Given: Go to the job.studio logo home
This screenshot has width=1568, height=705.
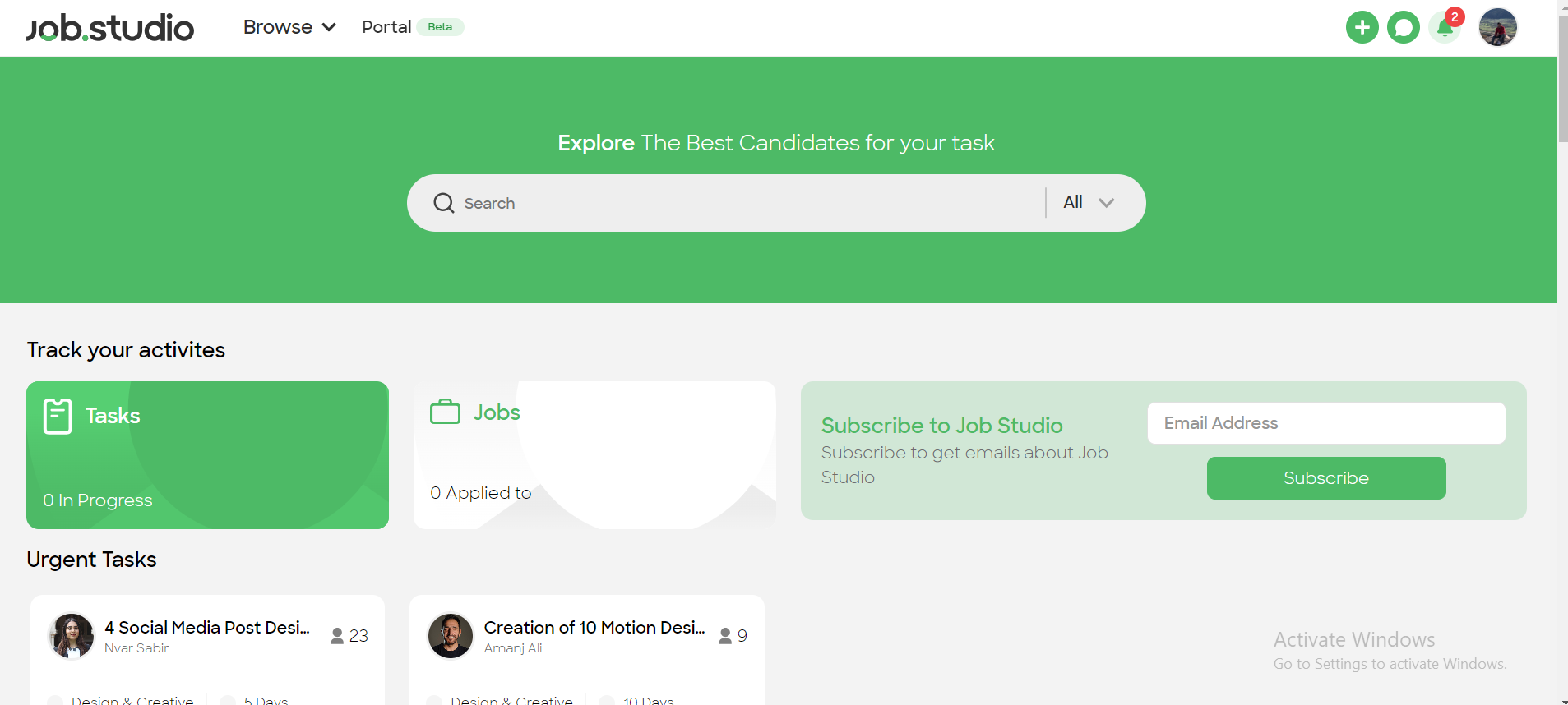Looking at the screenshot, I should [110, 27].
